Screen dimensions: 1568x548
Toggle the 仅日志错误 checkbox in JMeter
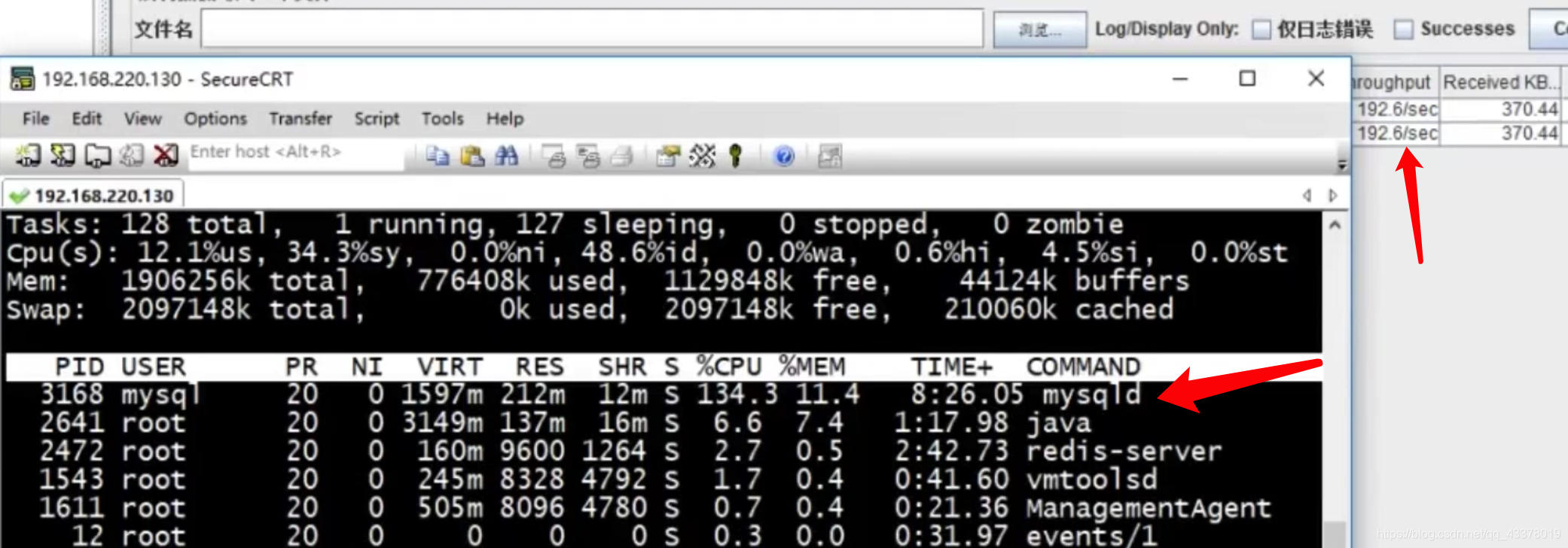pyautogui.click(x=1261, y=29)
